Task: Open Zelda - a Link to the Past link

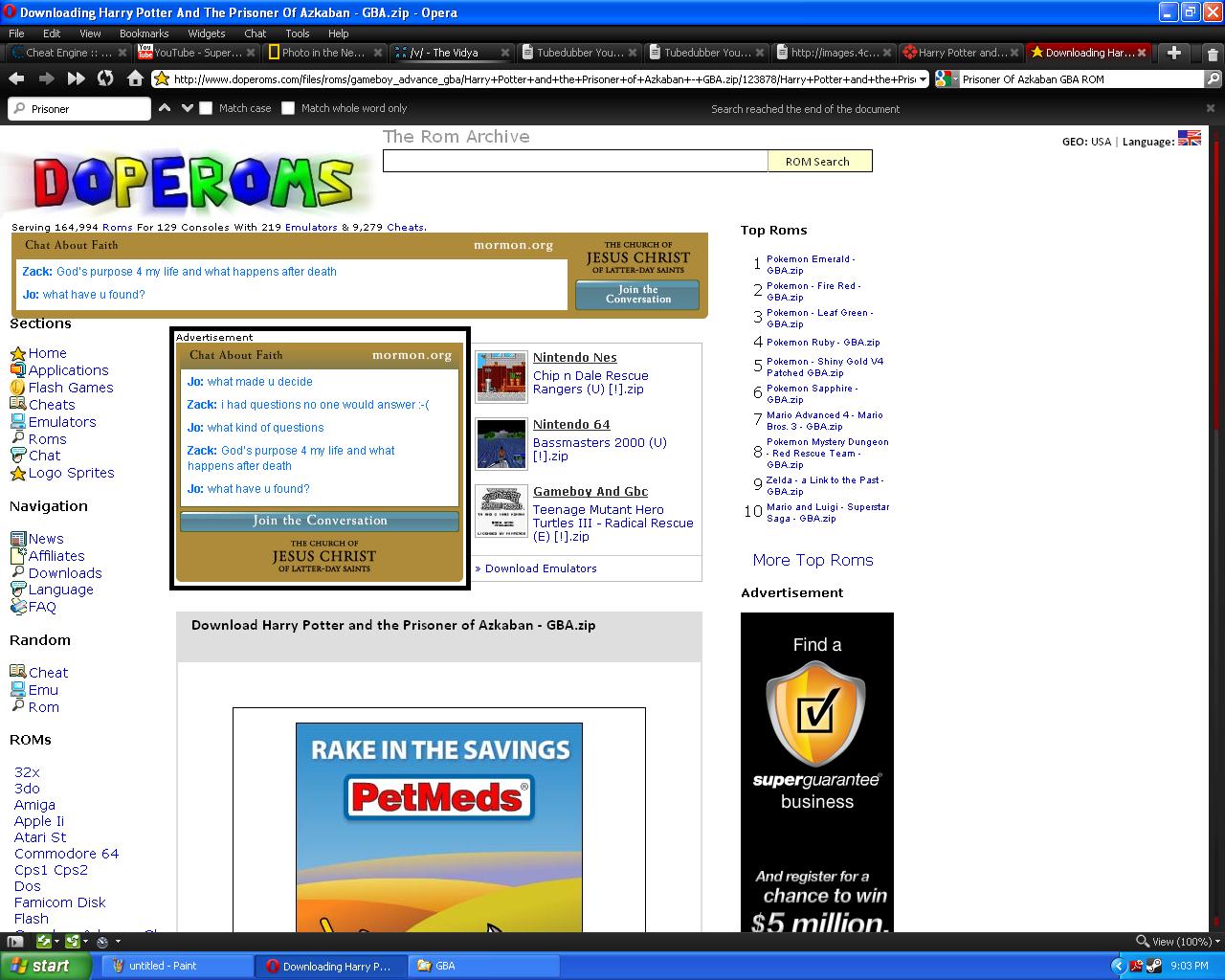Action: [x=824, y=486]
